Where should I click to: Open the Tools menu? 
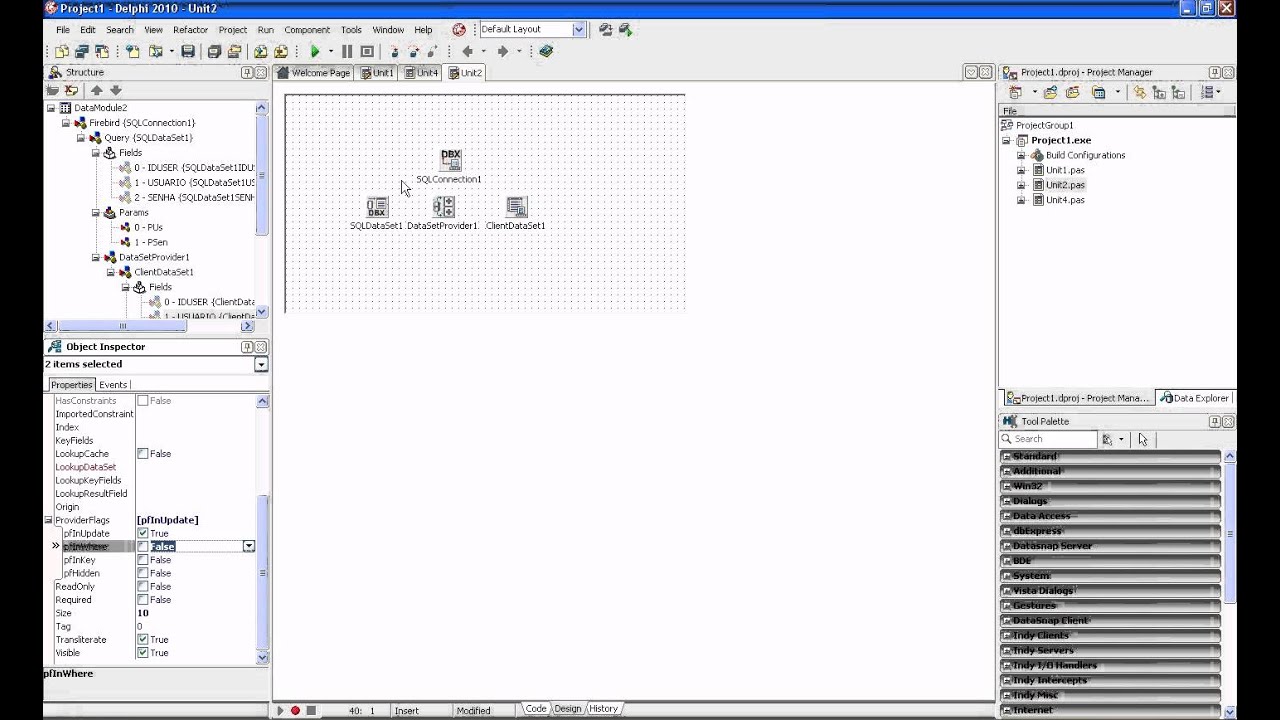(x=351, y=30)
